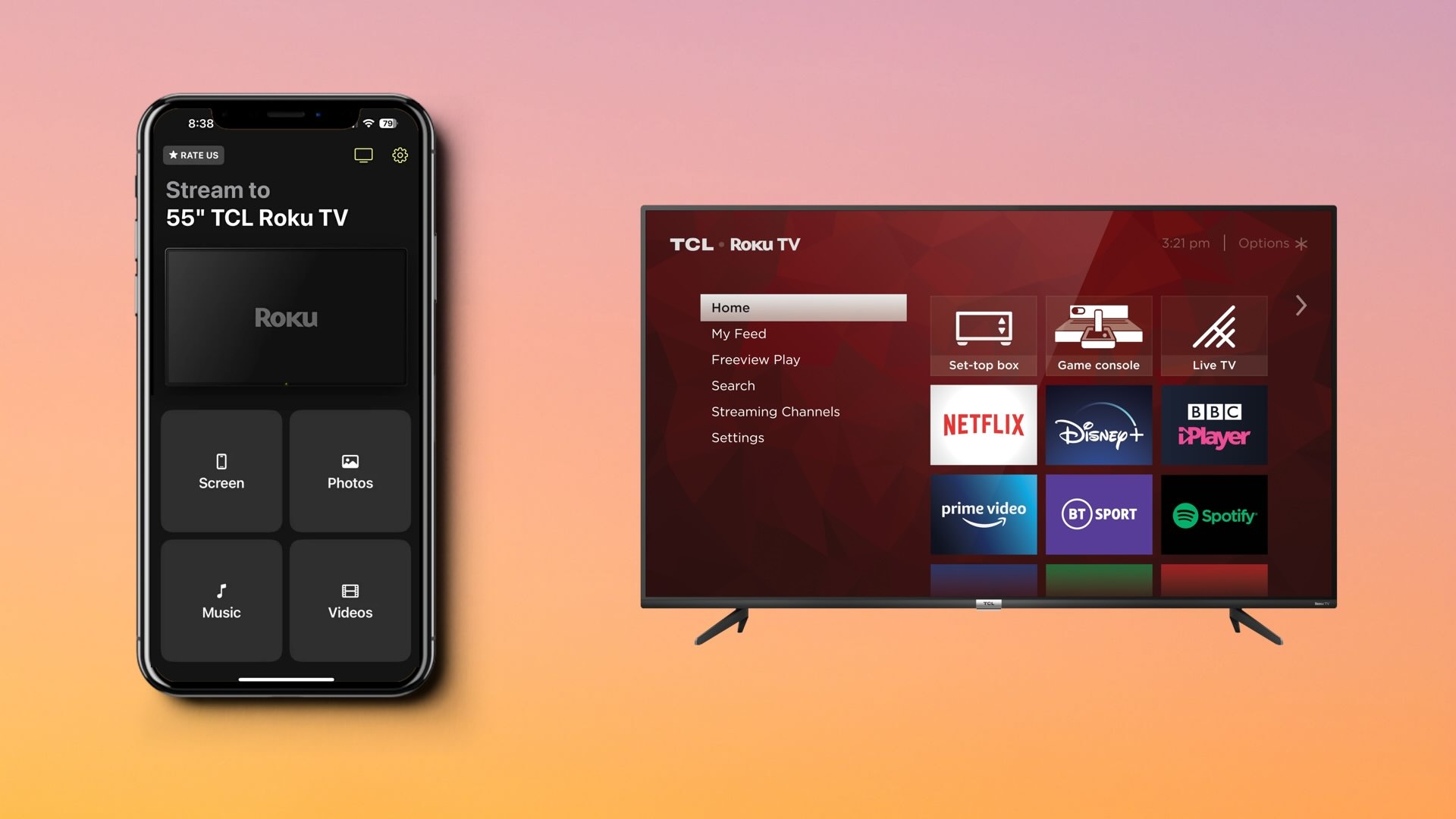
Task: Launch Amazon Prime Video app
Action: pos(983,514)
